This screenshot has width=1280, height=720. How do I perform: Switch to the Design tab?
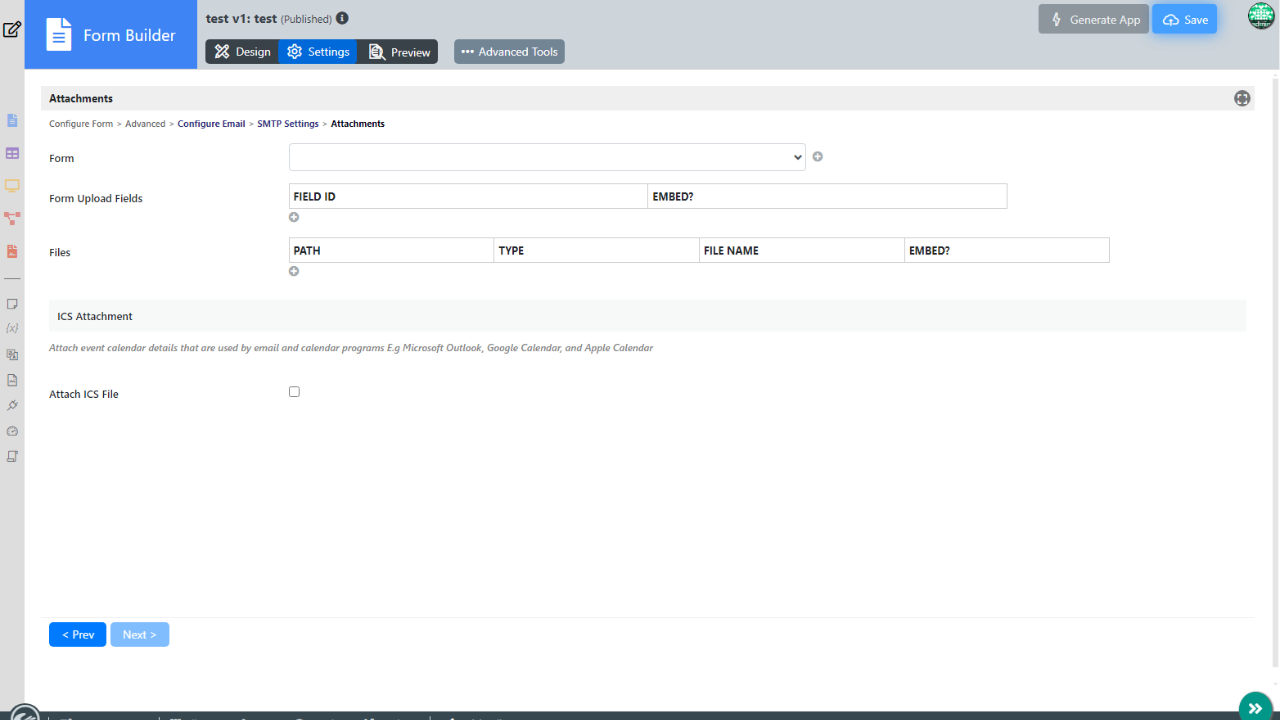pos(242,52)
